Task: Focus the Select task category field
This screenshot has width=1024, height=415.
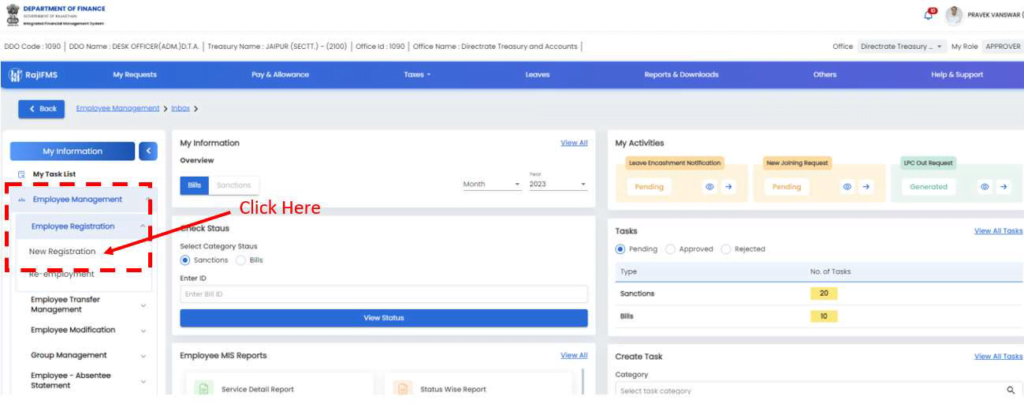Action: click(819, 390)
